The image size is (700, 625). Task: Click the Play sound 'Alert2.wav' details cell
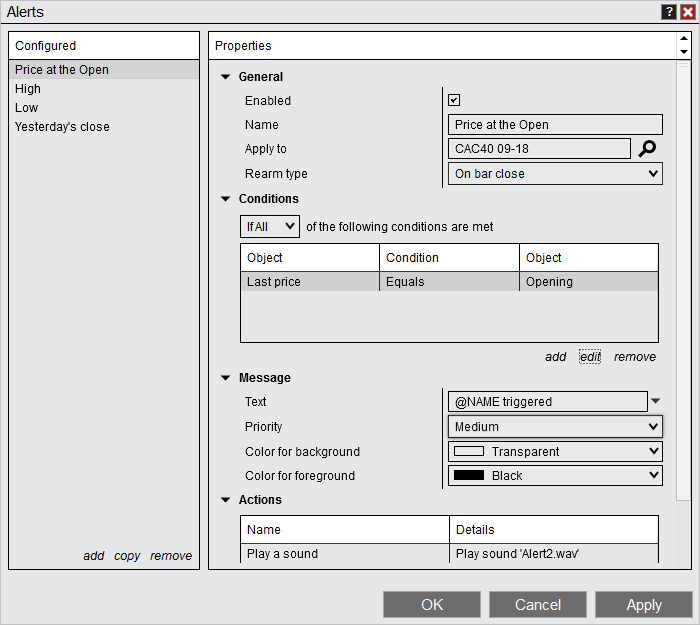coord(554,554)
